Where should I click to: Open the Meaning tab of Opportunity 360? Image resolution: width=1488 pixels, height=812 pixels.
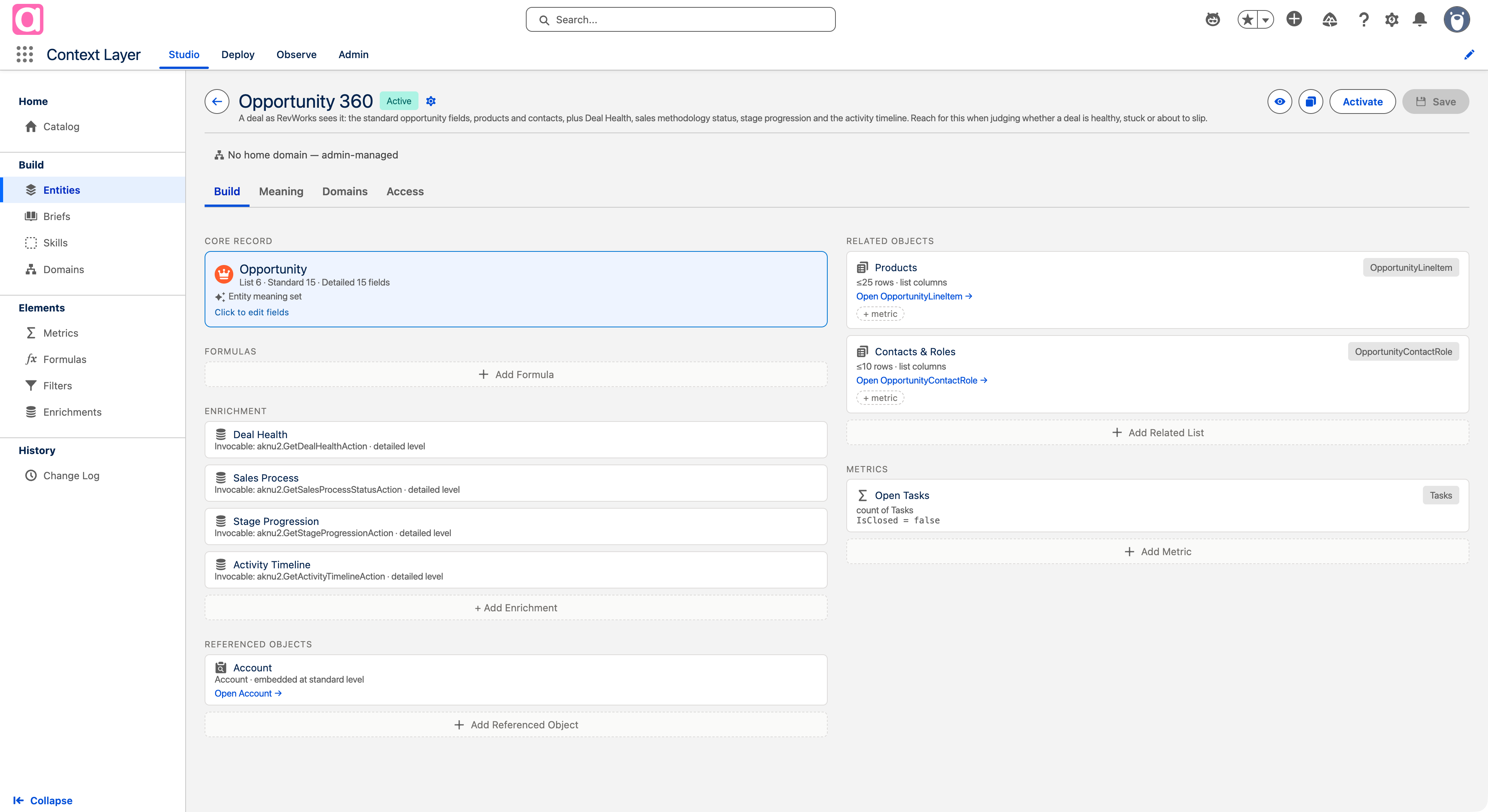tap(281, 191)
